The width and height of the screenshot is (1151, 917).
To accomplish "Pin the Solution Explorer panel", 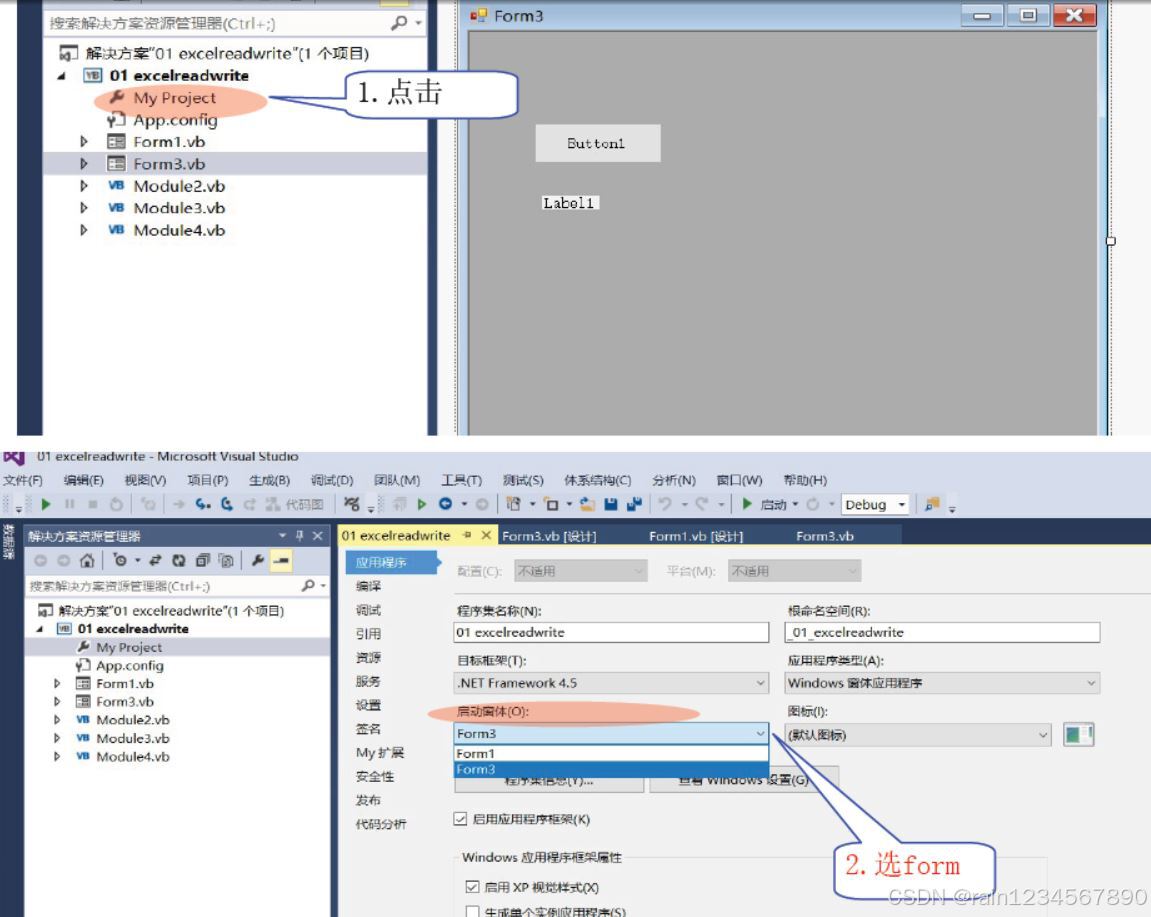I will tap(299, 536).
